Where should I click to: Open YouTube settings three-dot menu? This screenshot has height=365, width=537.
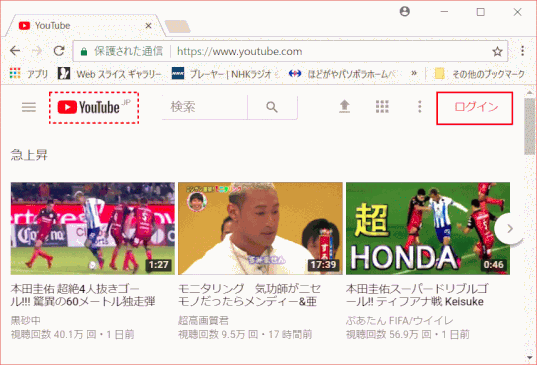coord(420,106)
